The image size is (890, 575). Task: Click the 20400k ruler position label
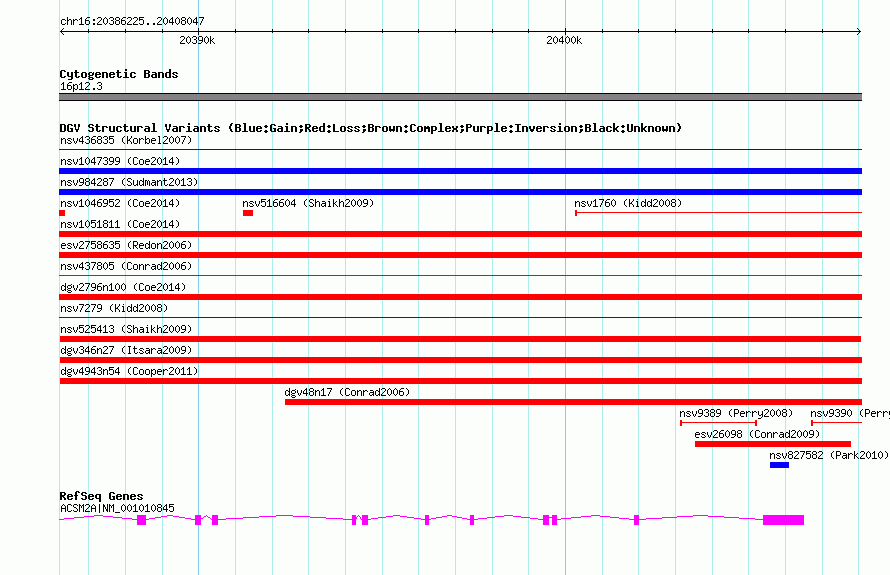click(564, 40)
